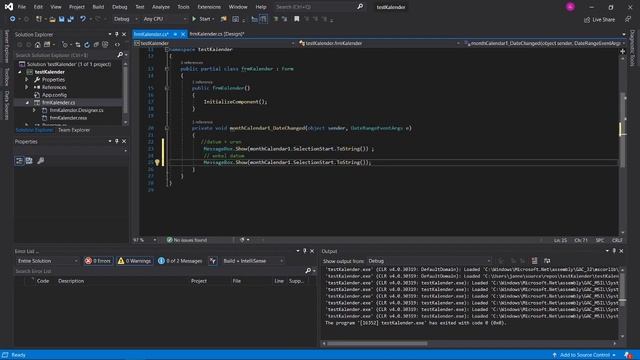Select frmKalender.Designer.cs in Solution Explorer
Screen dimensions: 640x360
point(76,110)
